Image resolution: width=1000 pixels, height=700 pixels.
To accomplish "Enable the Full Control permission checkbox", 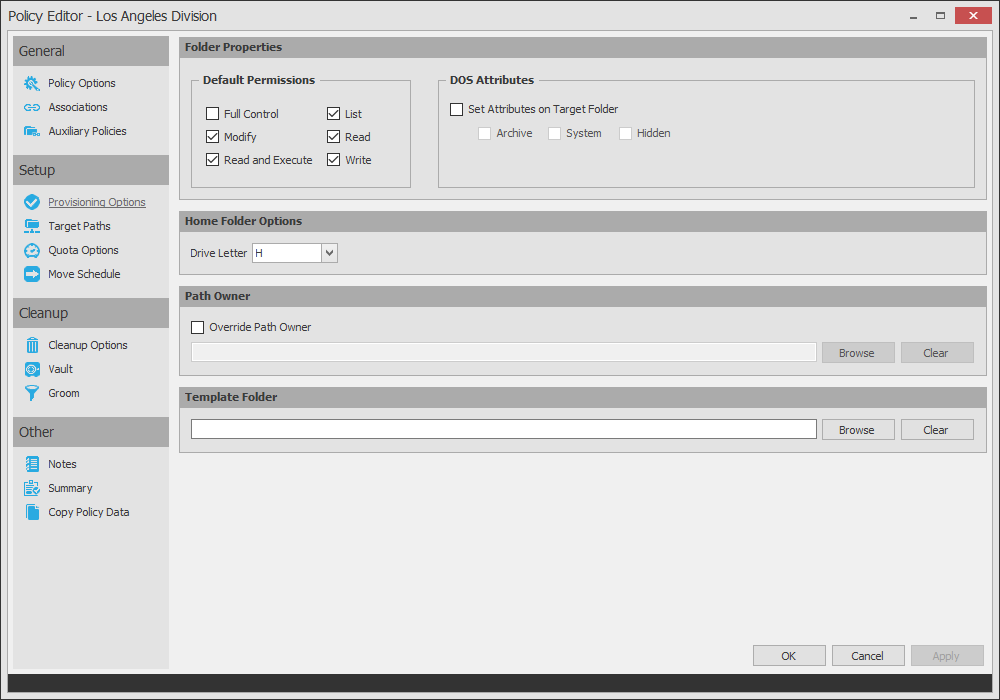I will coord(212,113).
